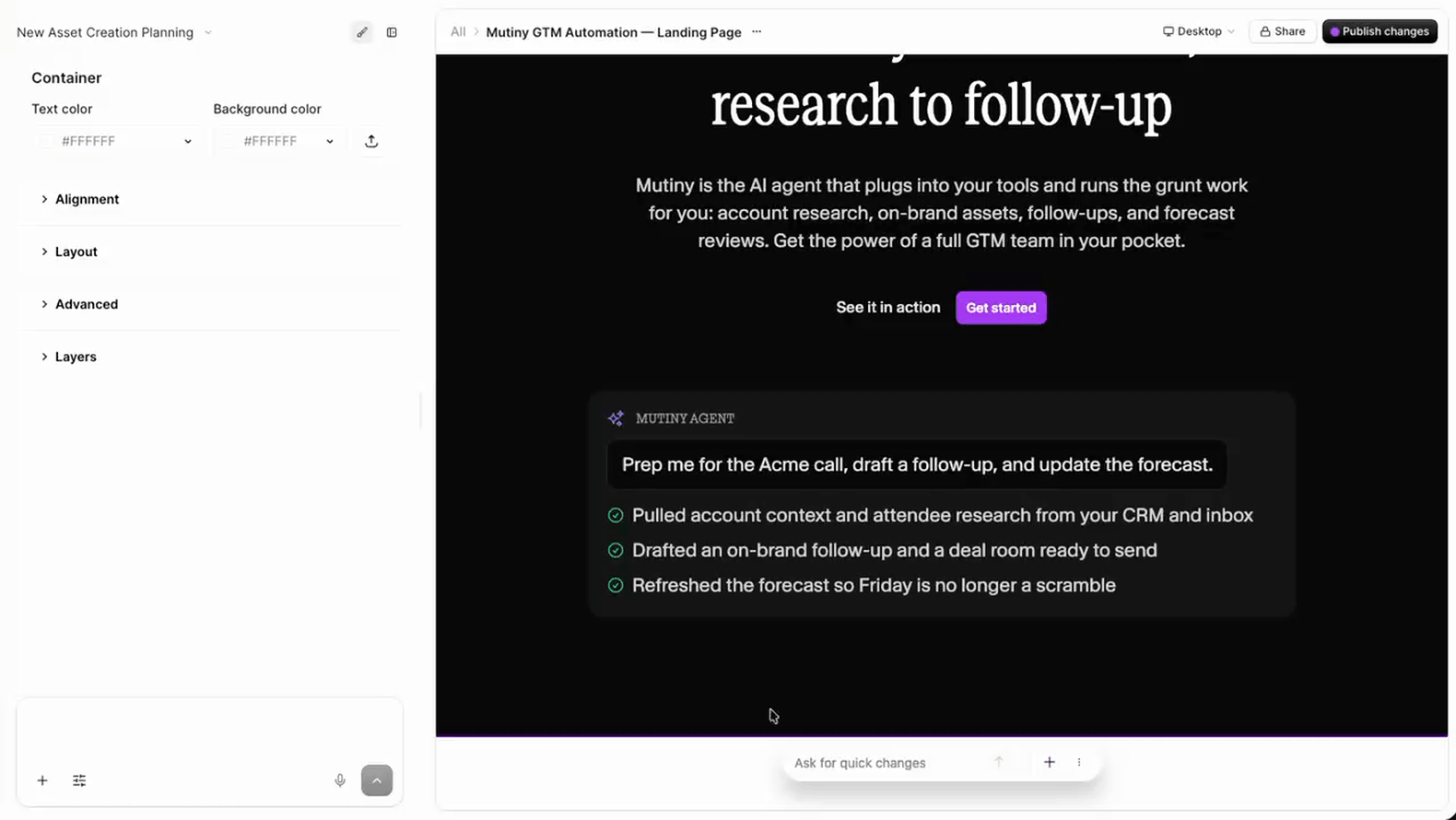Click the send arrow button in chat box

377,780
